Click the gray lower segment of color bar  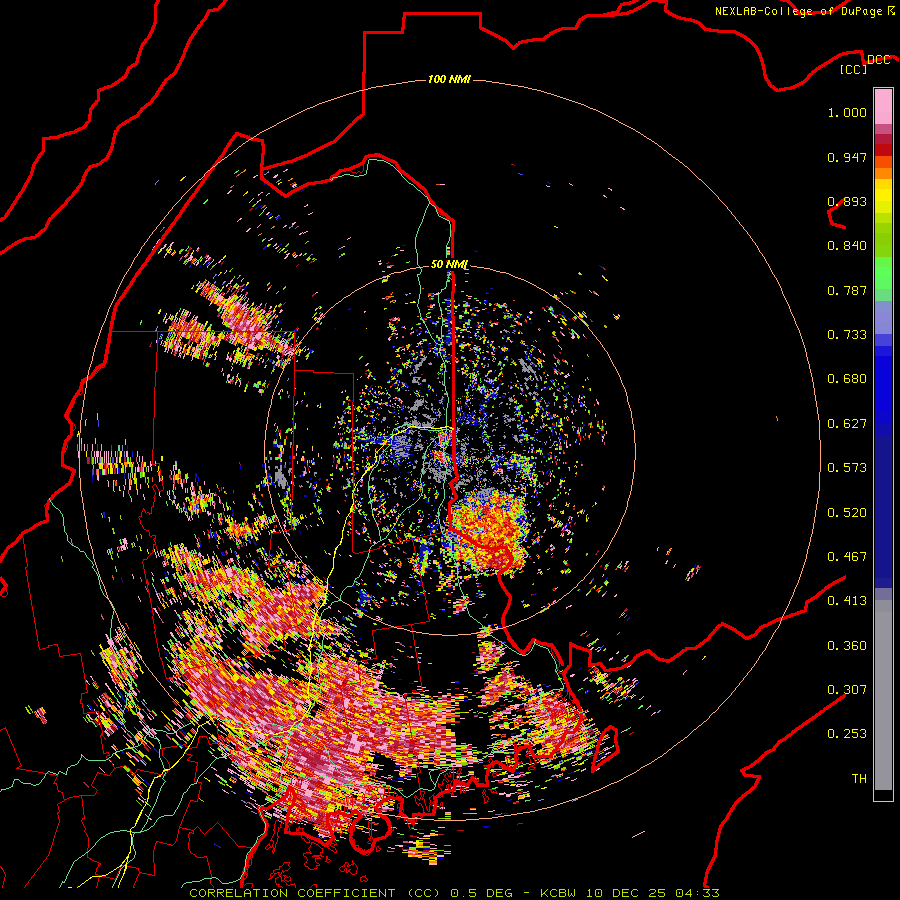pyautogui.click(x=883, y=695)
